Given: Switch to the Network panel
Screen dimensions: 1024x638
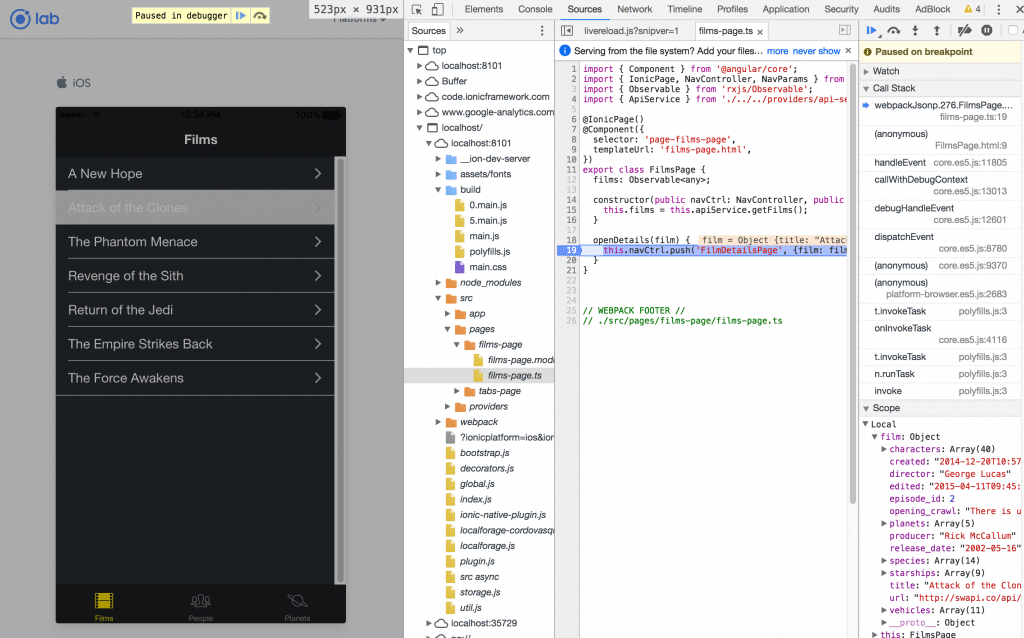Looking at the screenshot, I should (635, 9).
